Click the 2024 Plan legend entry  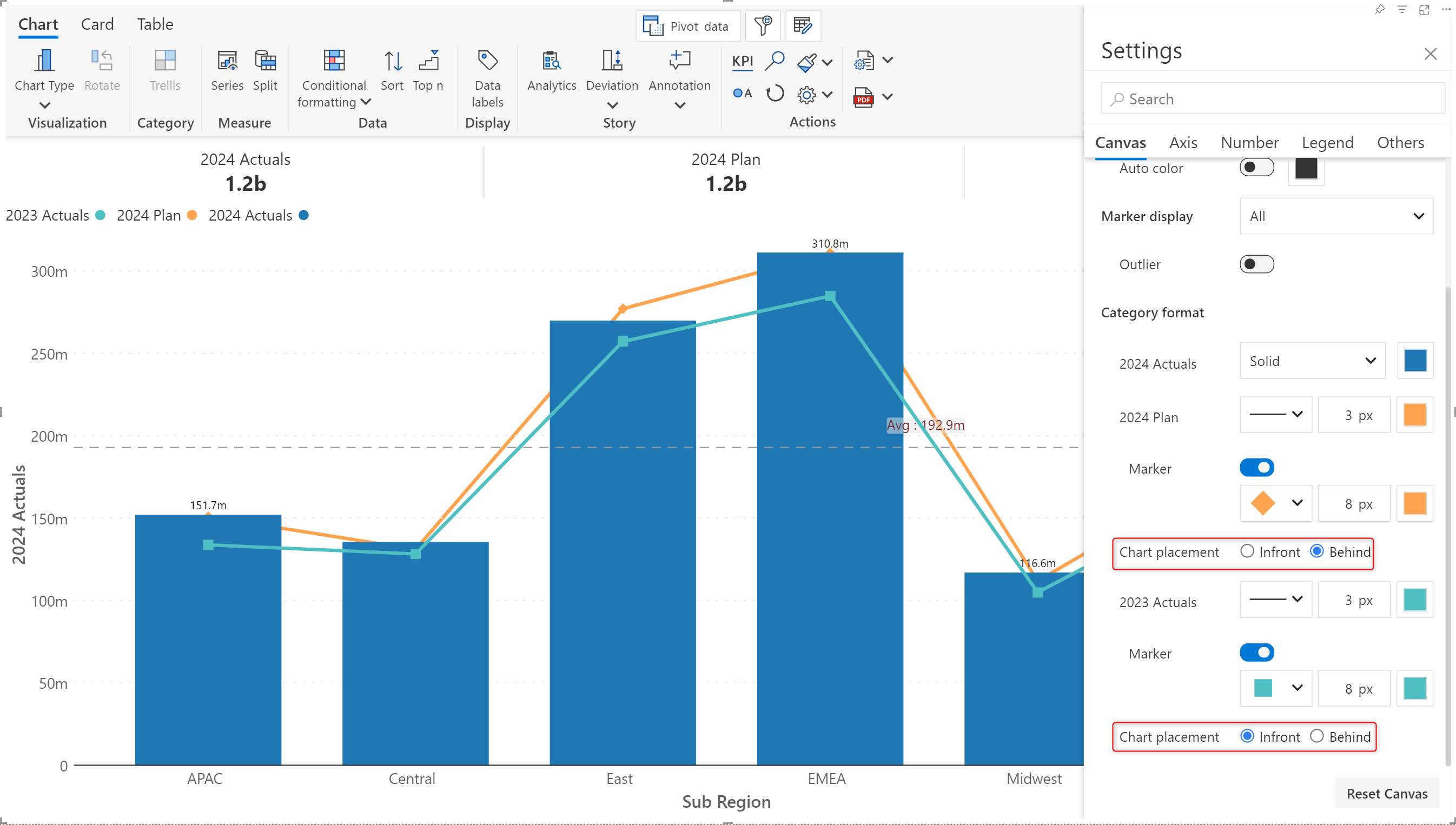point(156,215)
